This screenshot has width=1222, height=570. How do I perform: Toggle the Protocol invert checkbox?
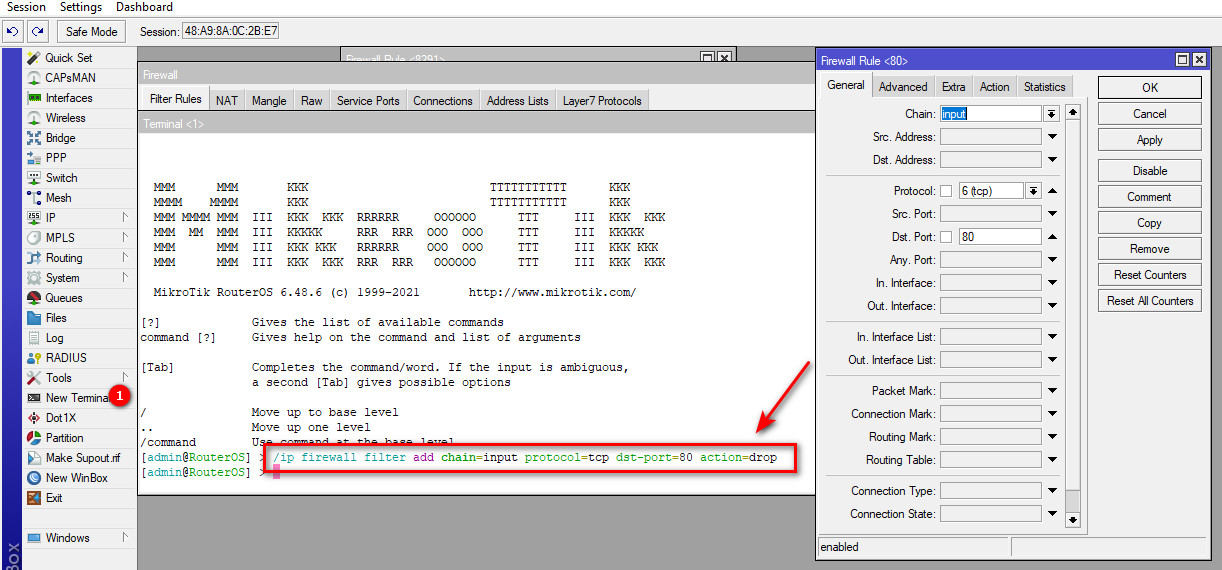[946, 191]
